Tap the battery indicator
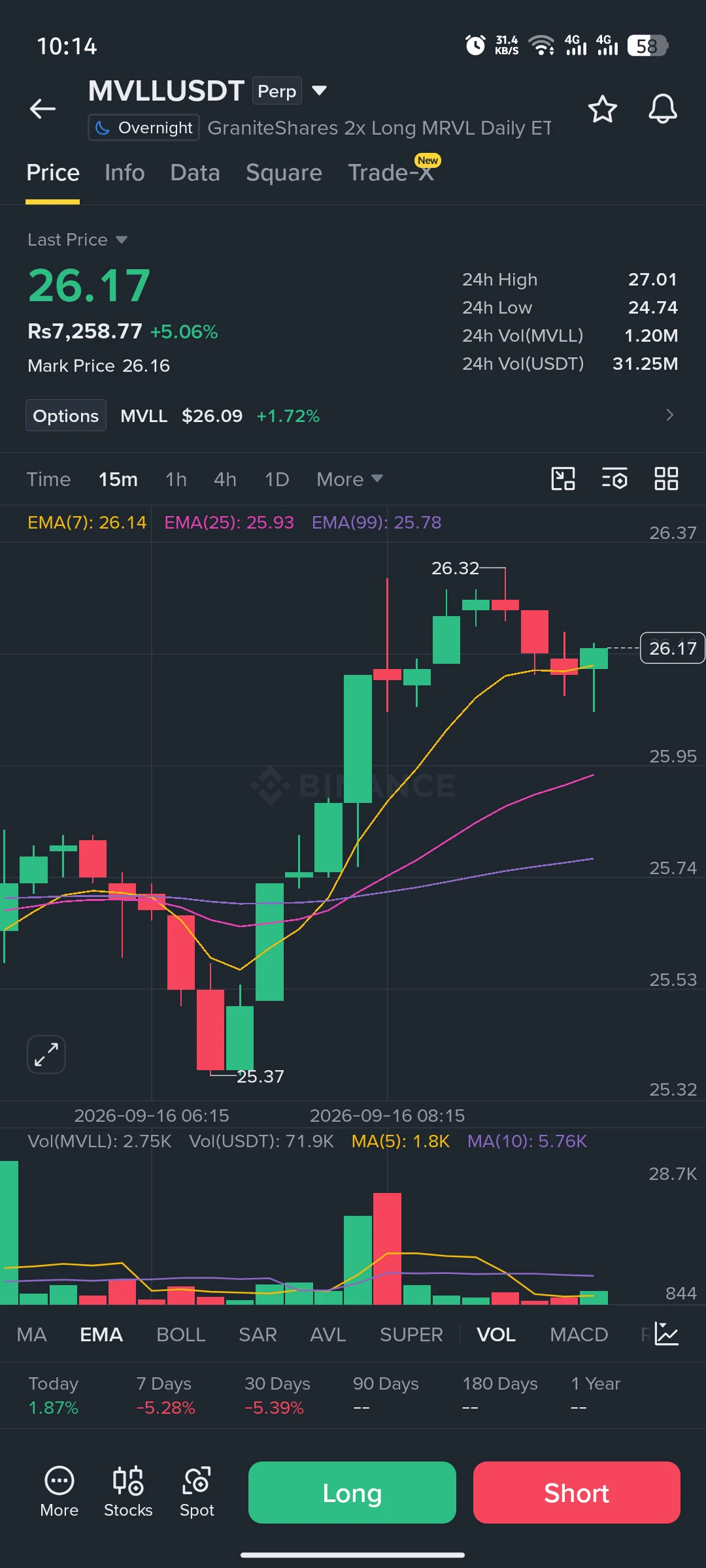Viewport: 706px width, 1568px height. [647, 46]
